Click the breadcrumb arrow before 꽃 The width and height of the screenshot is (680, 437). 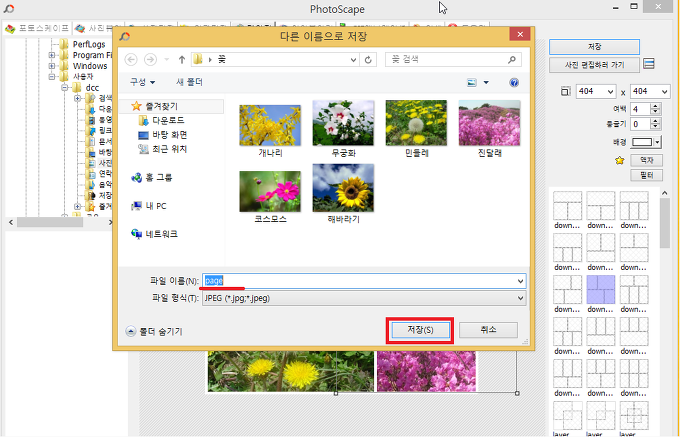(x=210, y=60)
